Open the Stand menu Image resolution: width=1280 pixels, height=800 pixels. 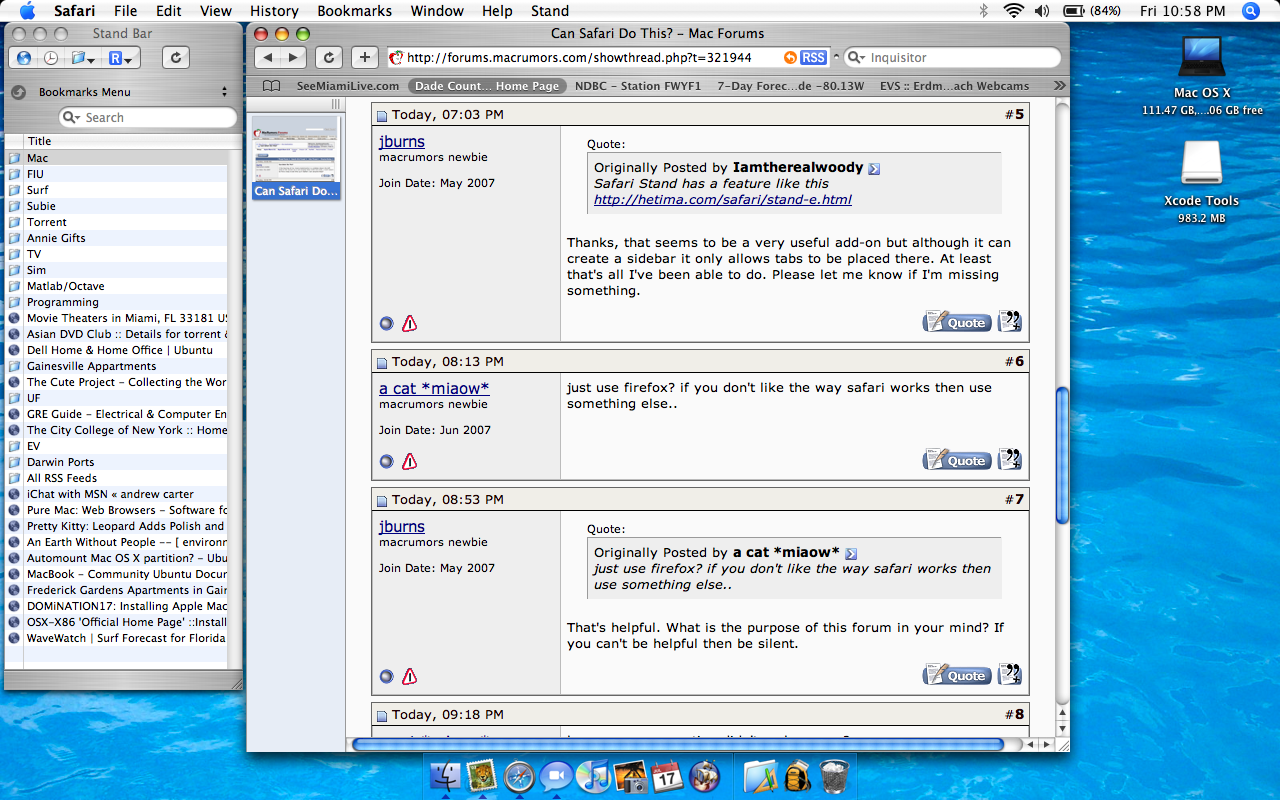click(550, 11)
